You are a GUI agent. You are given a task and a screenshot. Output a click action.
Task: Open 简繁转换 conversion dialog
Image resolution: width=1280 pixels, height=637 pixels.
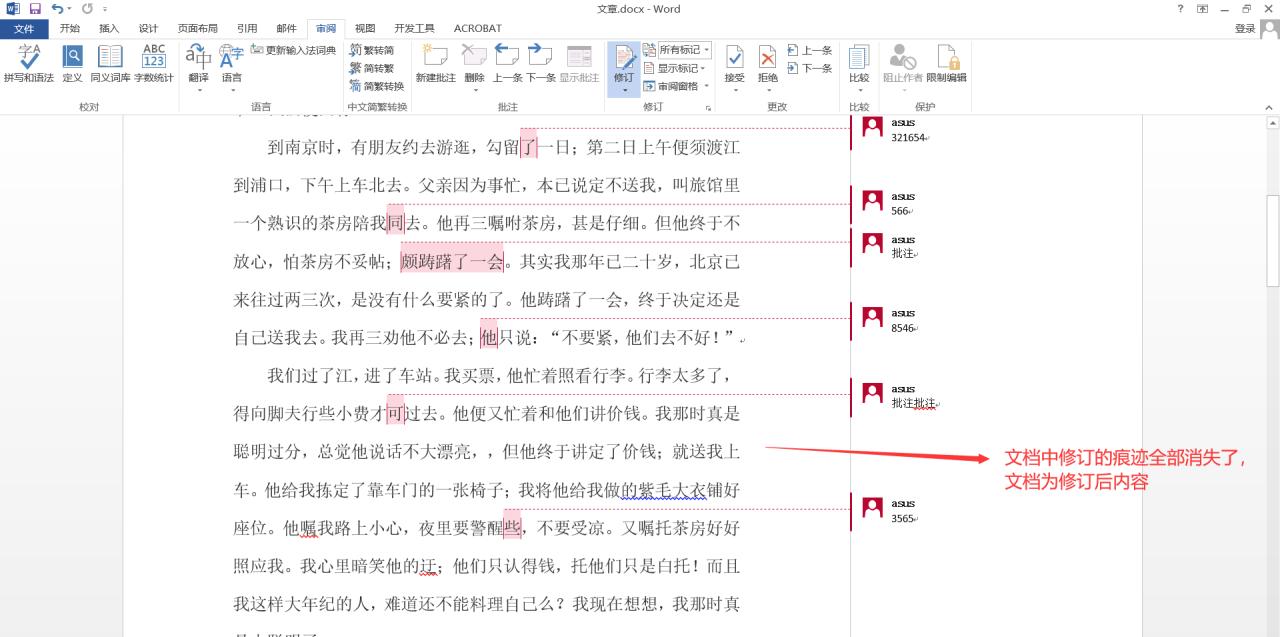tap(377, 86)
